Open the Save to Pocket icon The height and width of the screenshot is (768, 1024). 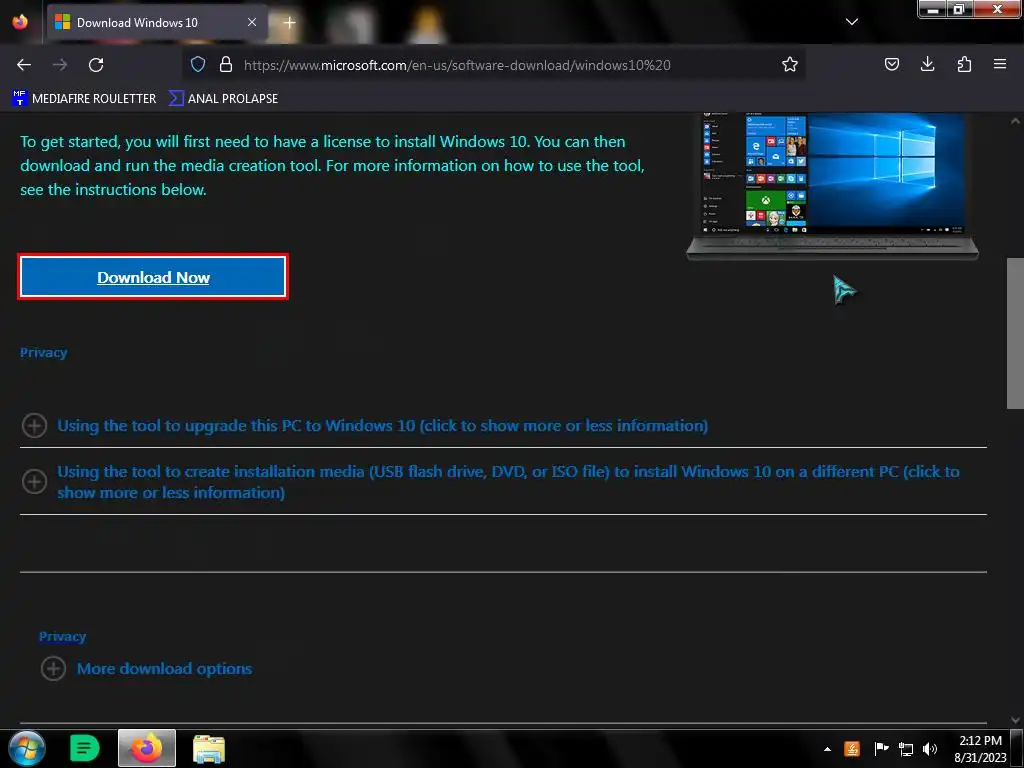tap(891, 64)
